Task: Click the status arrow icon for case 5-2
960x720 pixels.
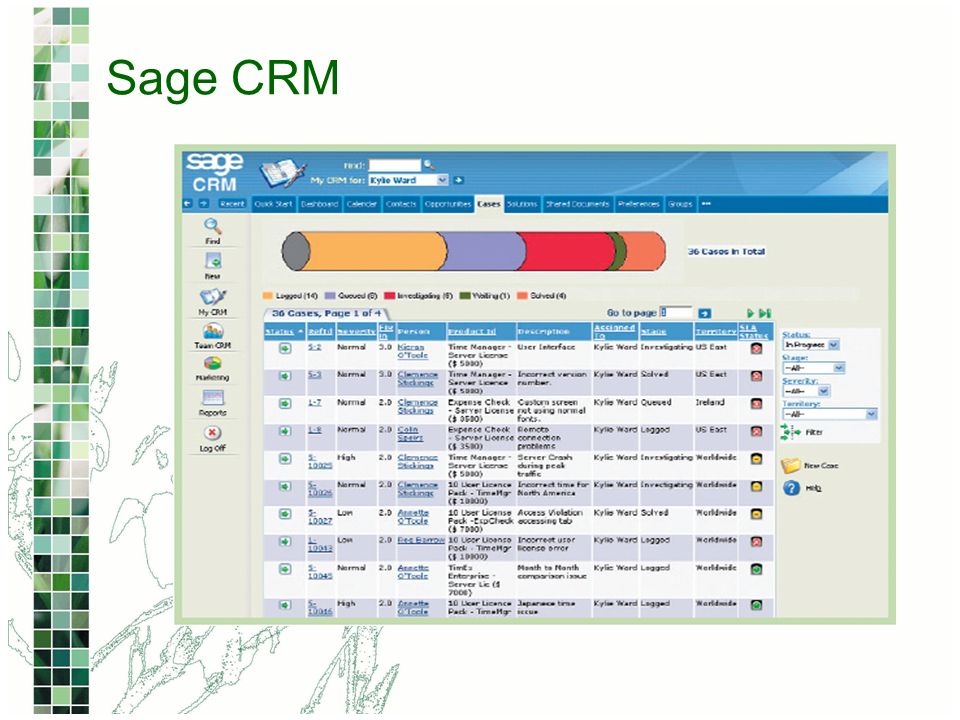Action: 285,348
